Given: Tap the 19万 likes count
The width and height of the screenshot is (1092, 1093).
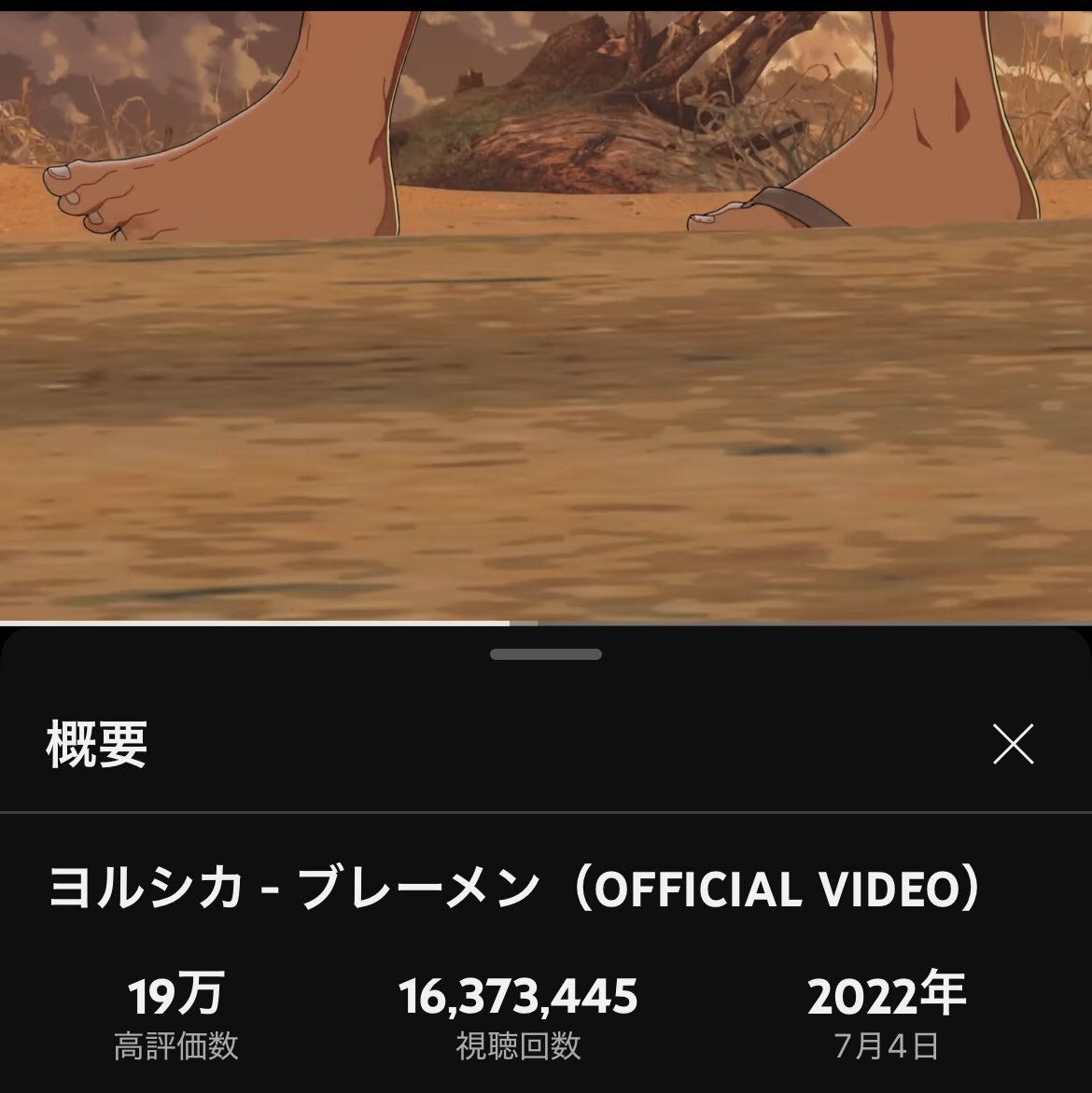Looking at the screenshot, I should (x=175, y=995).
